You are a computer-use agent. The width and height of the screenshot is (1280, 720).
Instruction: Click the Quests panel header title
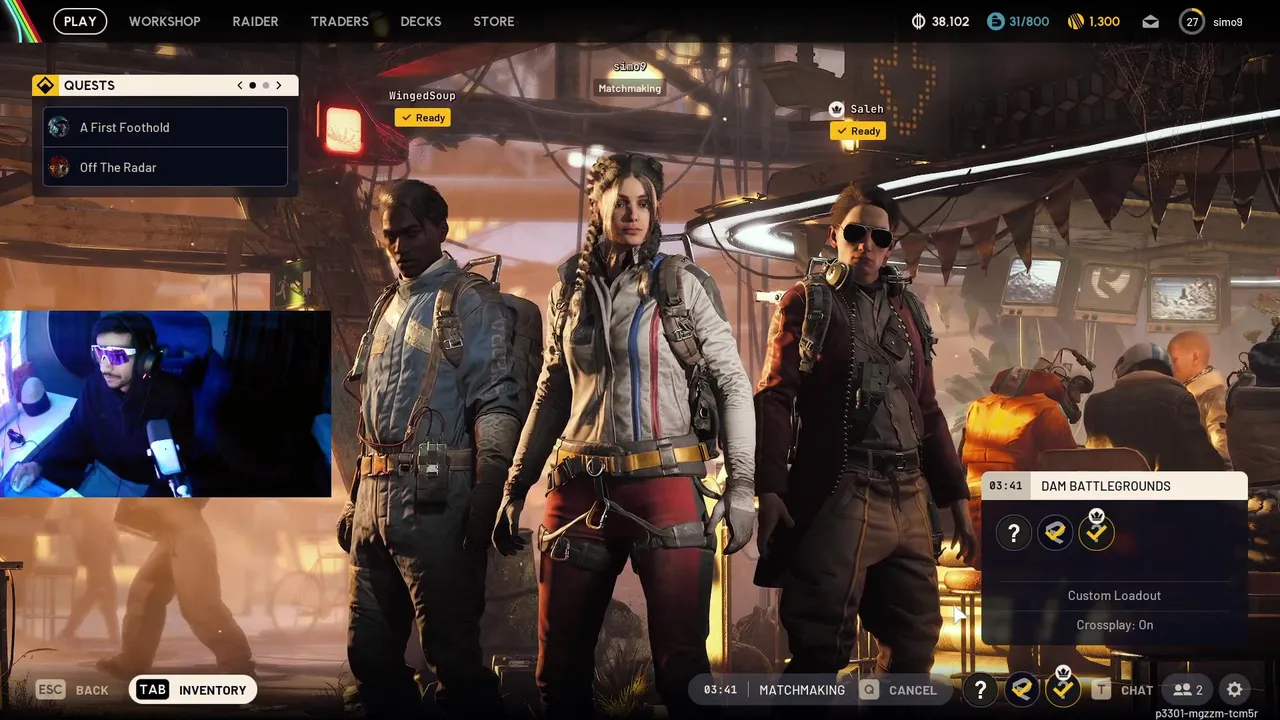click(89, 85)
